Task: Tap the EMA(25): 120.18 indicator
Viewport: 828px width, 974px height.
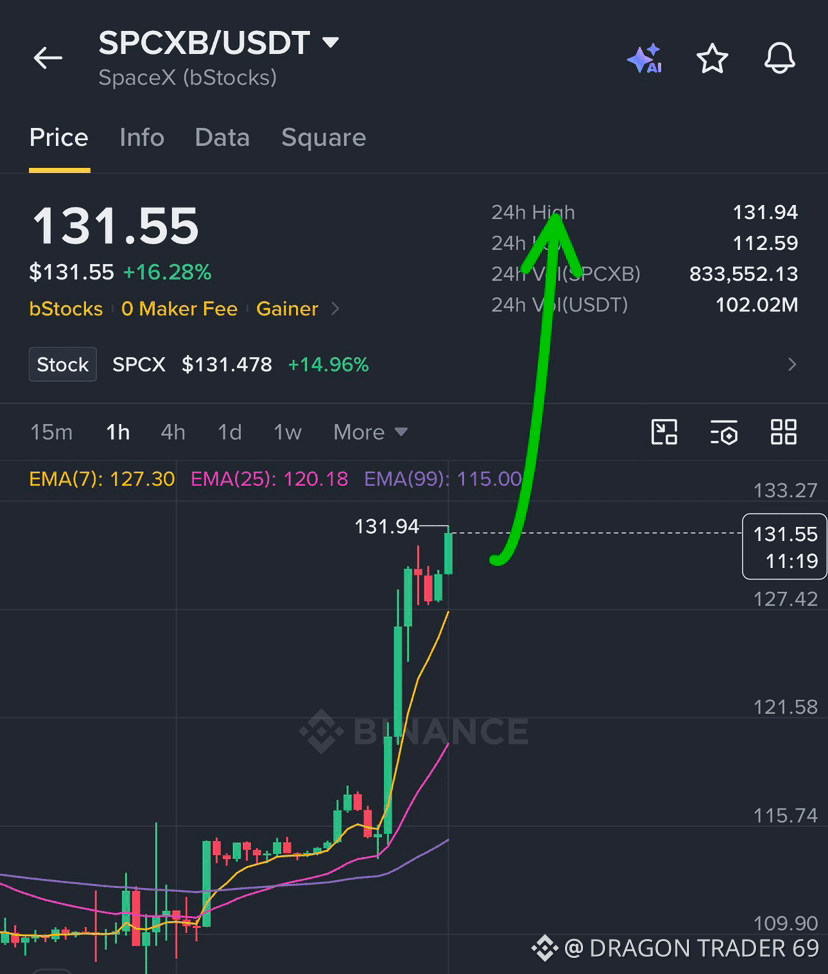Action: (x=269, y=479)
